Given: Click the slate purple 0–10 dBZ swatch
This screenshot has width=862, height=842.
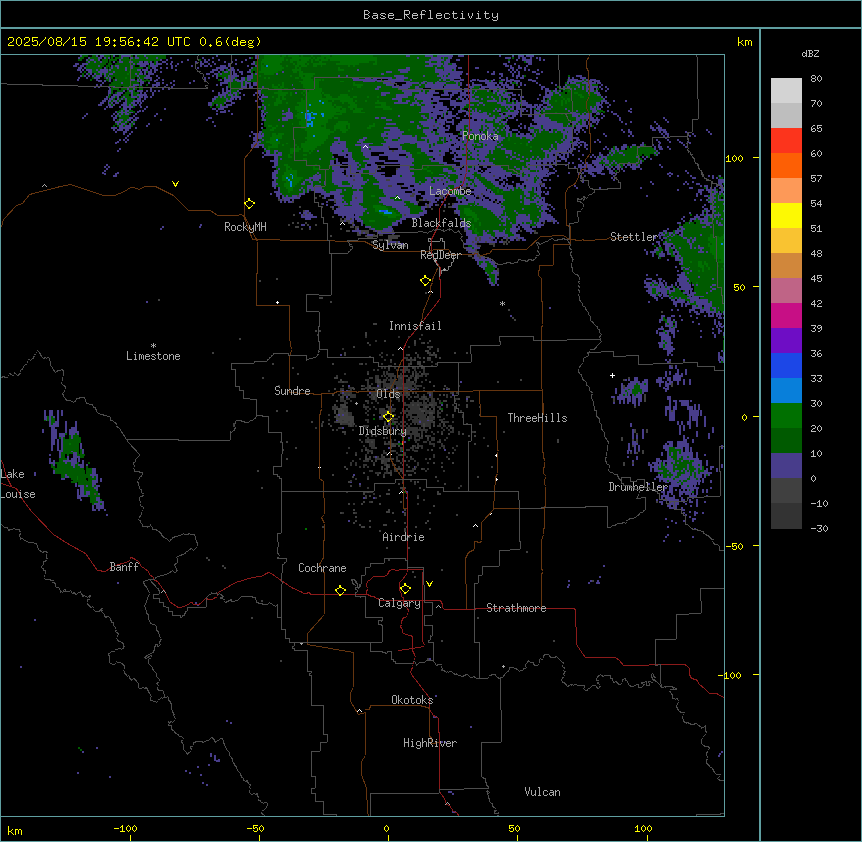Looking at the screenshot, I should (786, 466).
